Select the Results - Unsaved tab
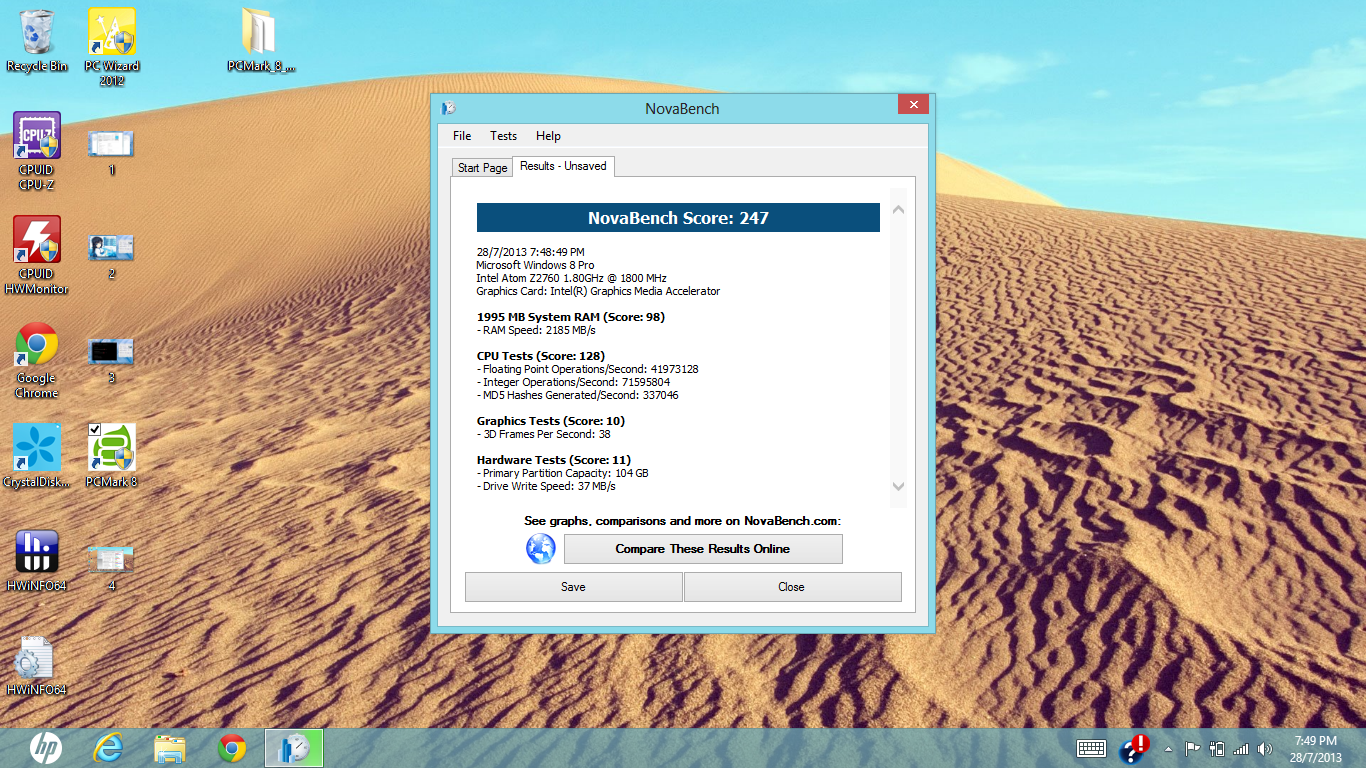The image size is (1366, 768). 563,166
